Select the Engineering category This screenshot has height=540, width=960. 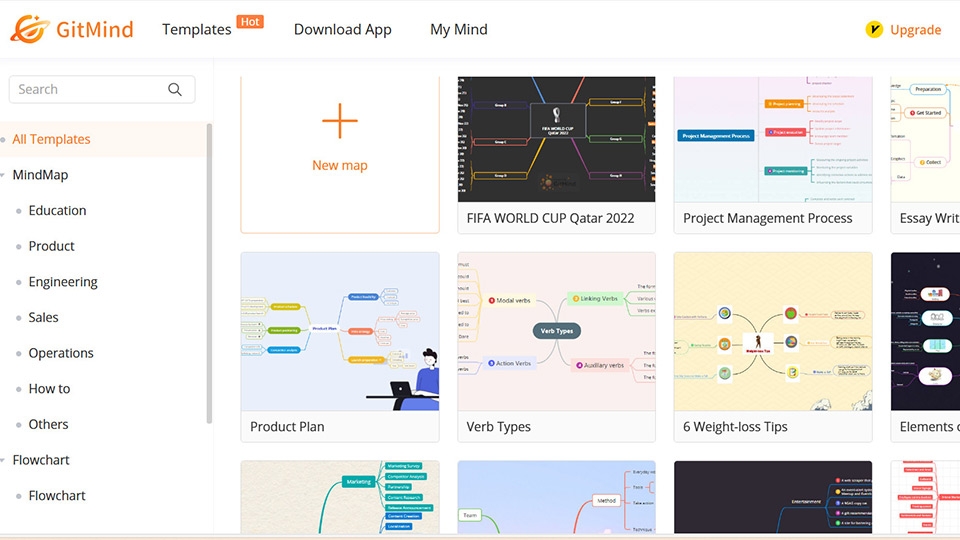point(63,282)
